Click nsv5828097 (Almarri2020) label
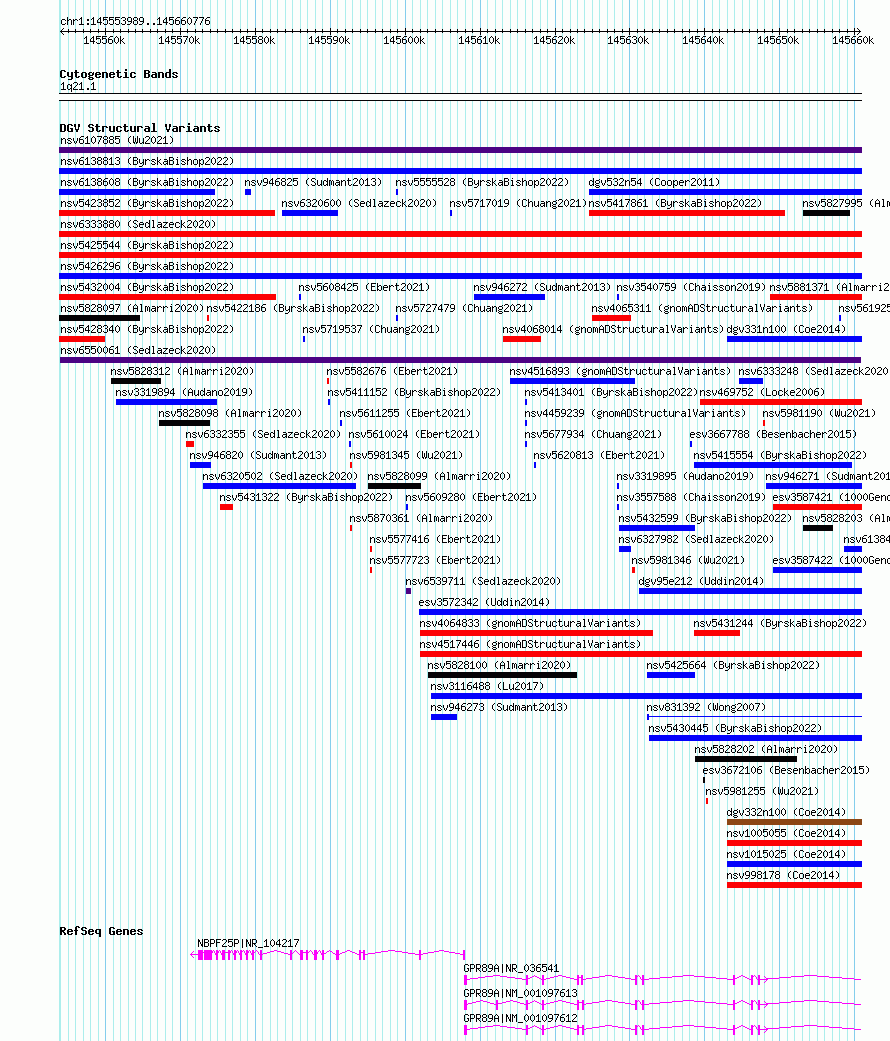The width and height of the screenshot is (890, 1041). 132,308
